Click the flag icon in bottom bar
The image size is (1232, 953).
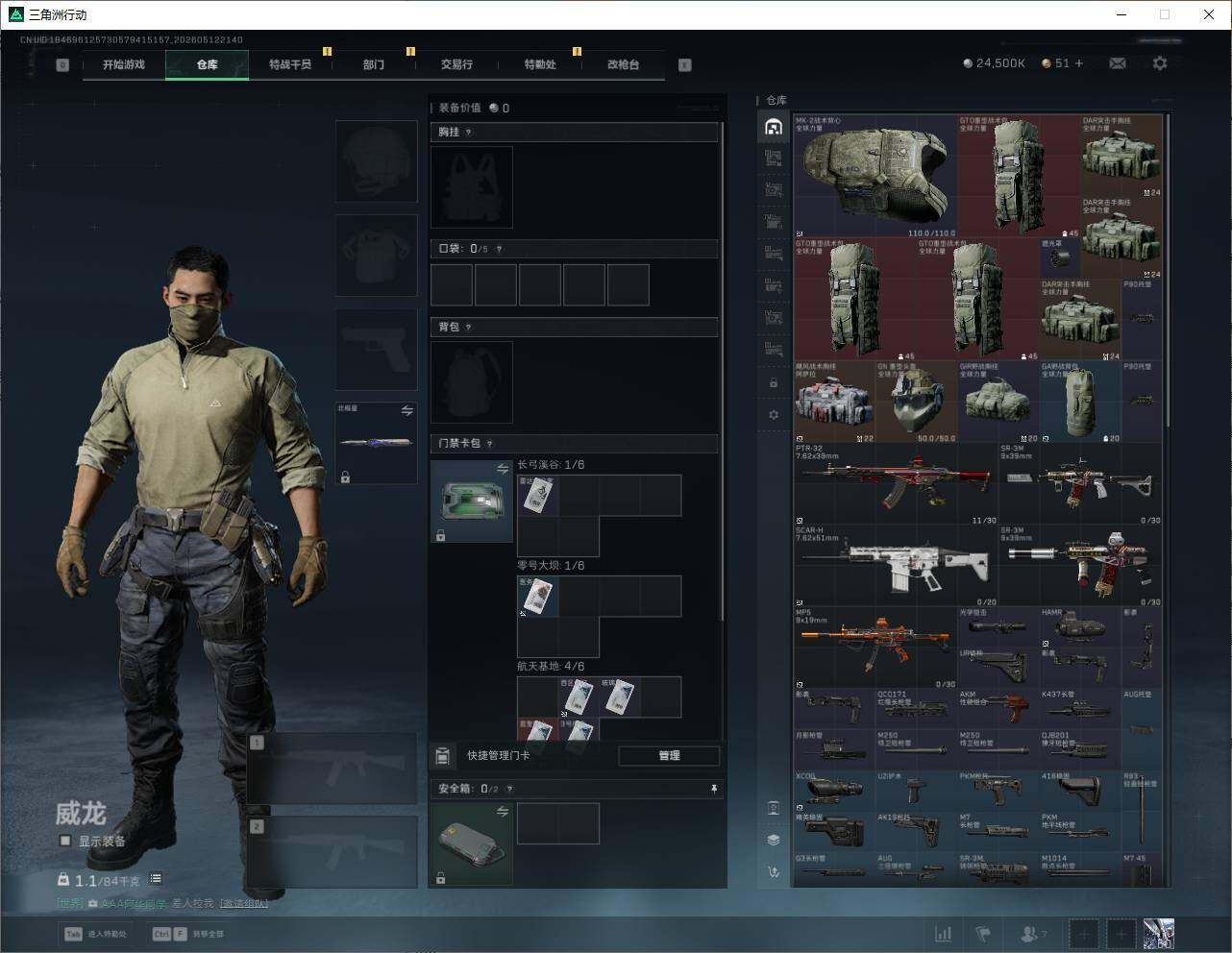tap(983, 934)
